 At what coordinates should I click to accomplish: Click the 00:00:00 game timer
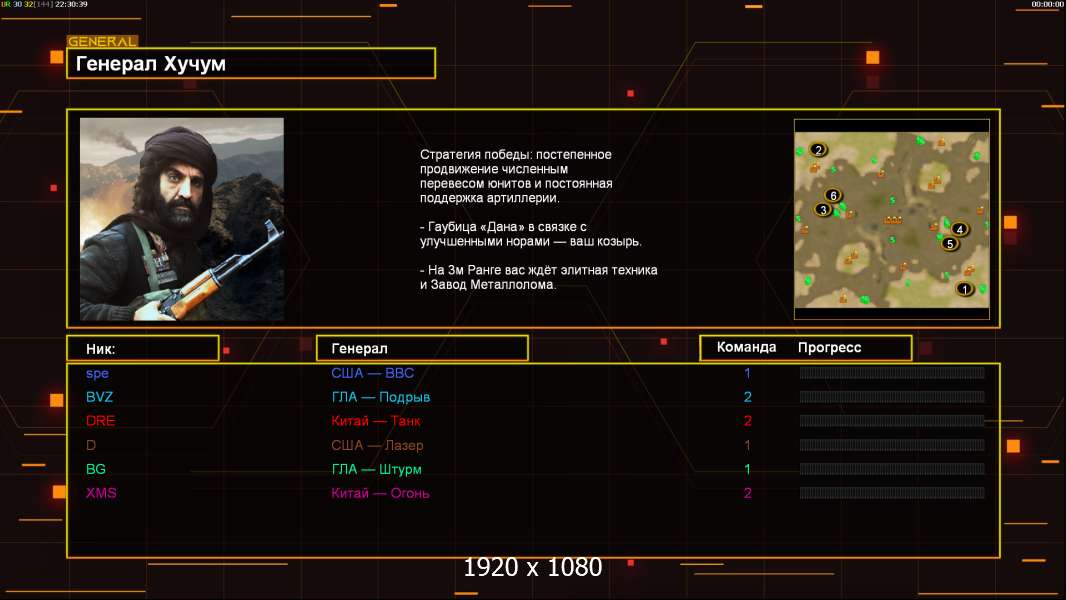(1047, 4)
